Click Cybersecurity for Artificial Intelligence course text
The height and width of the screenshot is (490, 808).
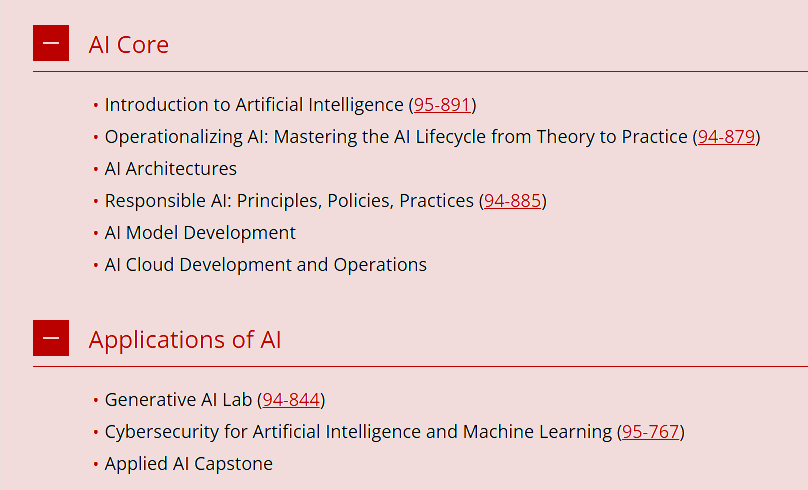pos(358,432)
